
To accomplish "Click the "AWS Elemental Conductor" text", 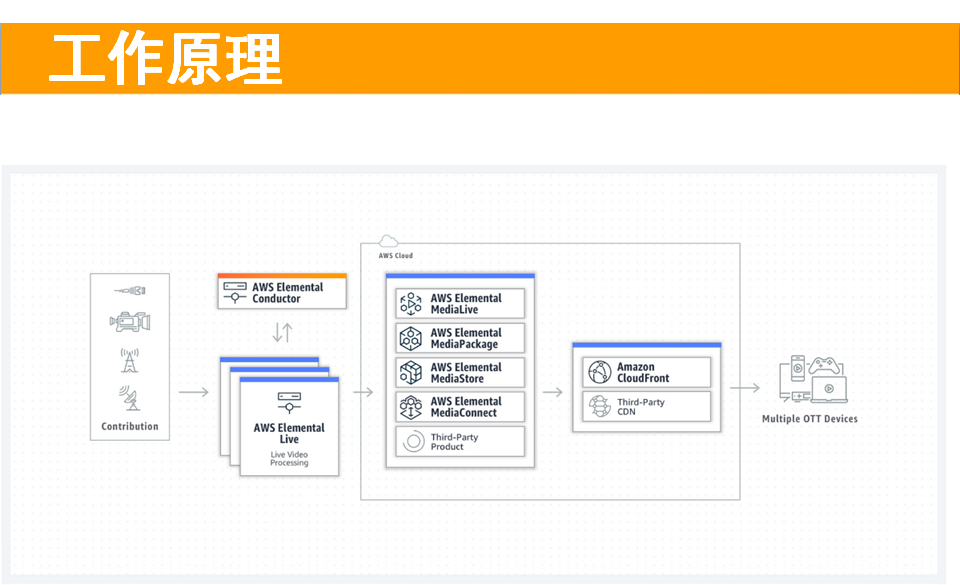I will (288, 293).
